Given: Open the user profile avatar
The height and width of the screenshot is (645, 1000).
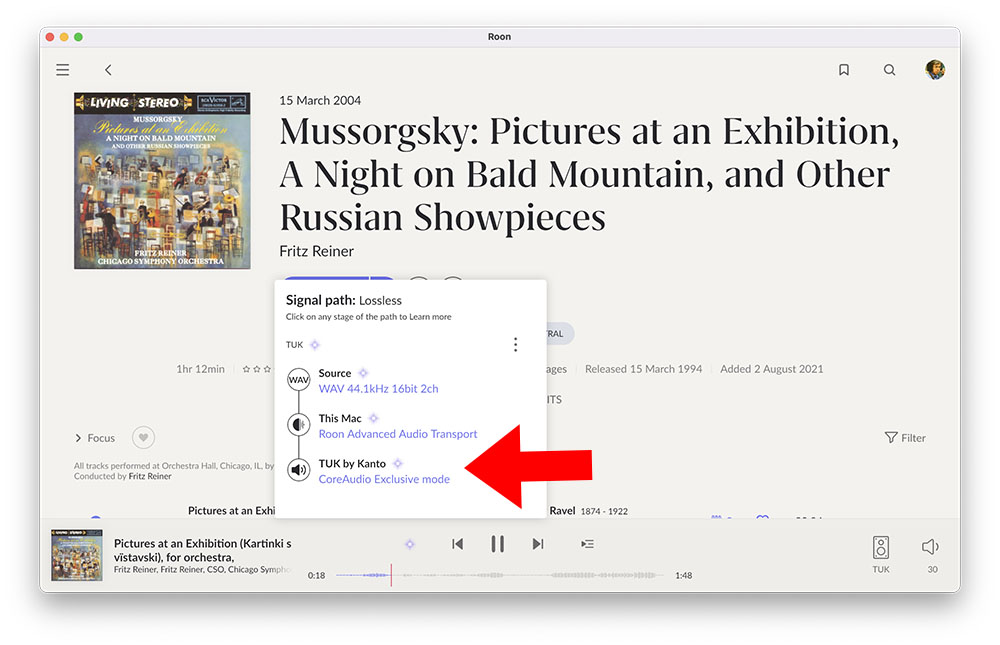Looking at the screenshot, I should pyautogui.click(x=935, y=70).
